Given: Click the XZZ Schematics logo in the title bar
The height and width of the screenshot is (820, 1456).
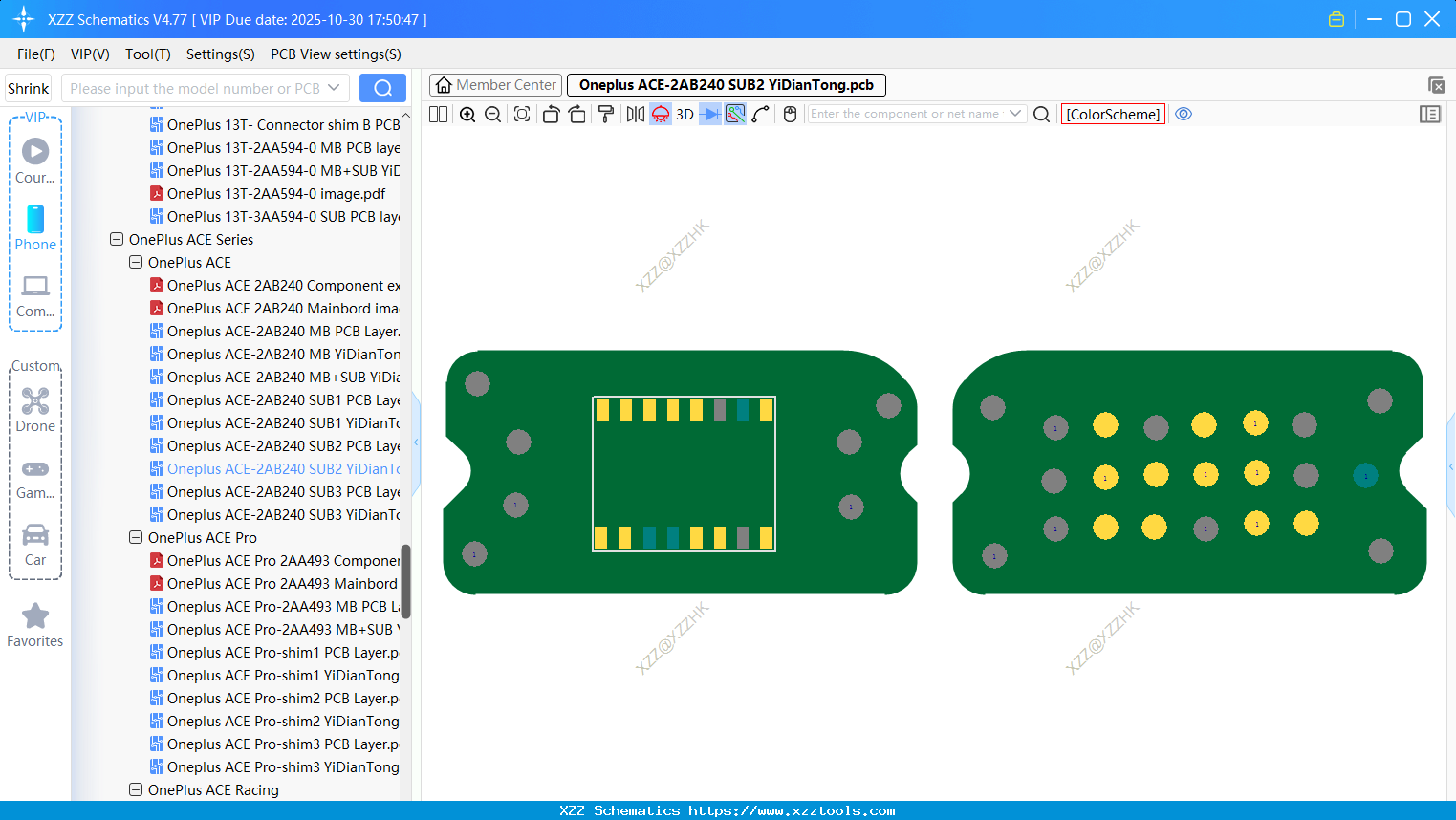Looking at the screenshot, I should [23, 19].
